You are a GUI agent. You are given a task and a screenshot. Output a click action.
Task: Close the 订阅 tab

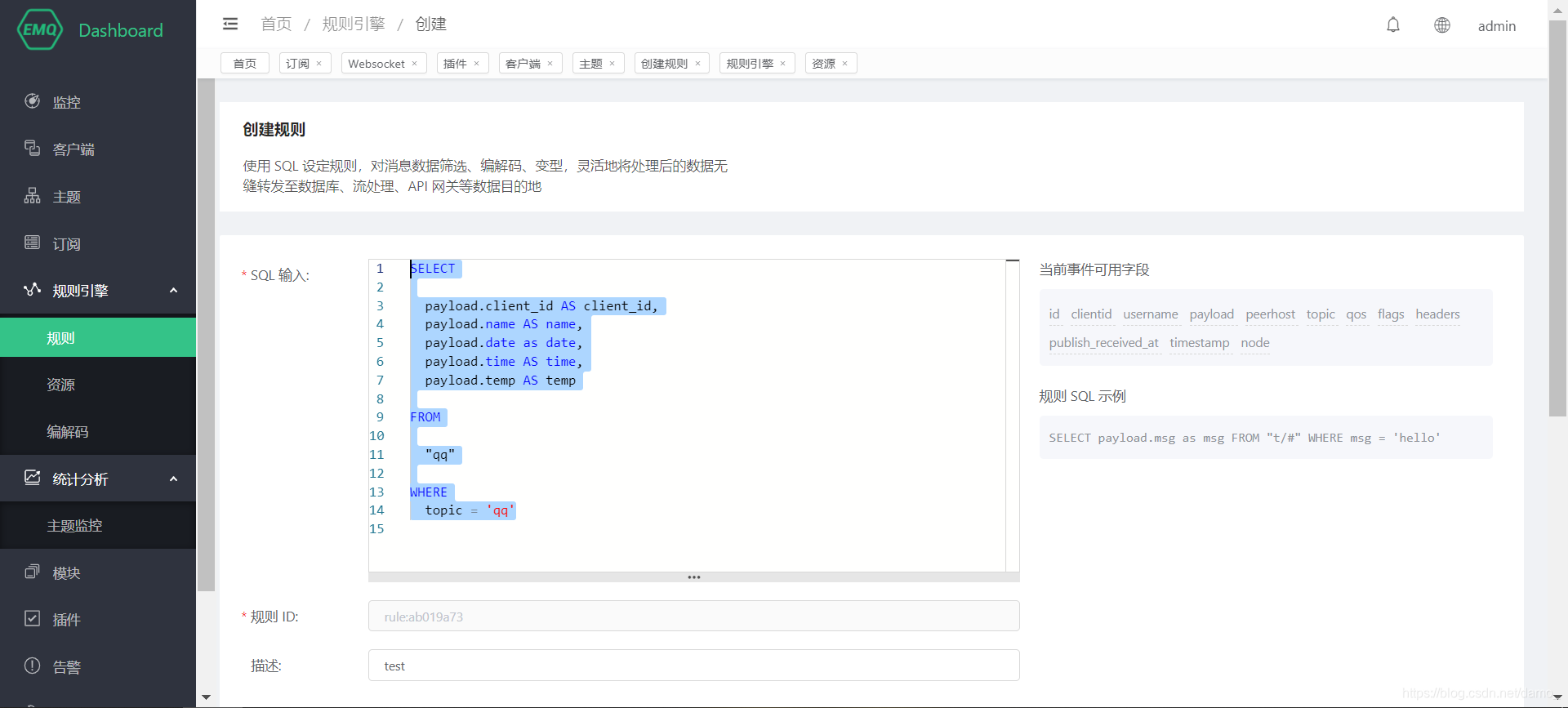click(x=319, y=64)
